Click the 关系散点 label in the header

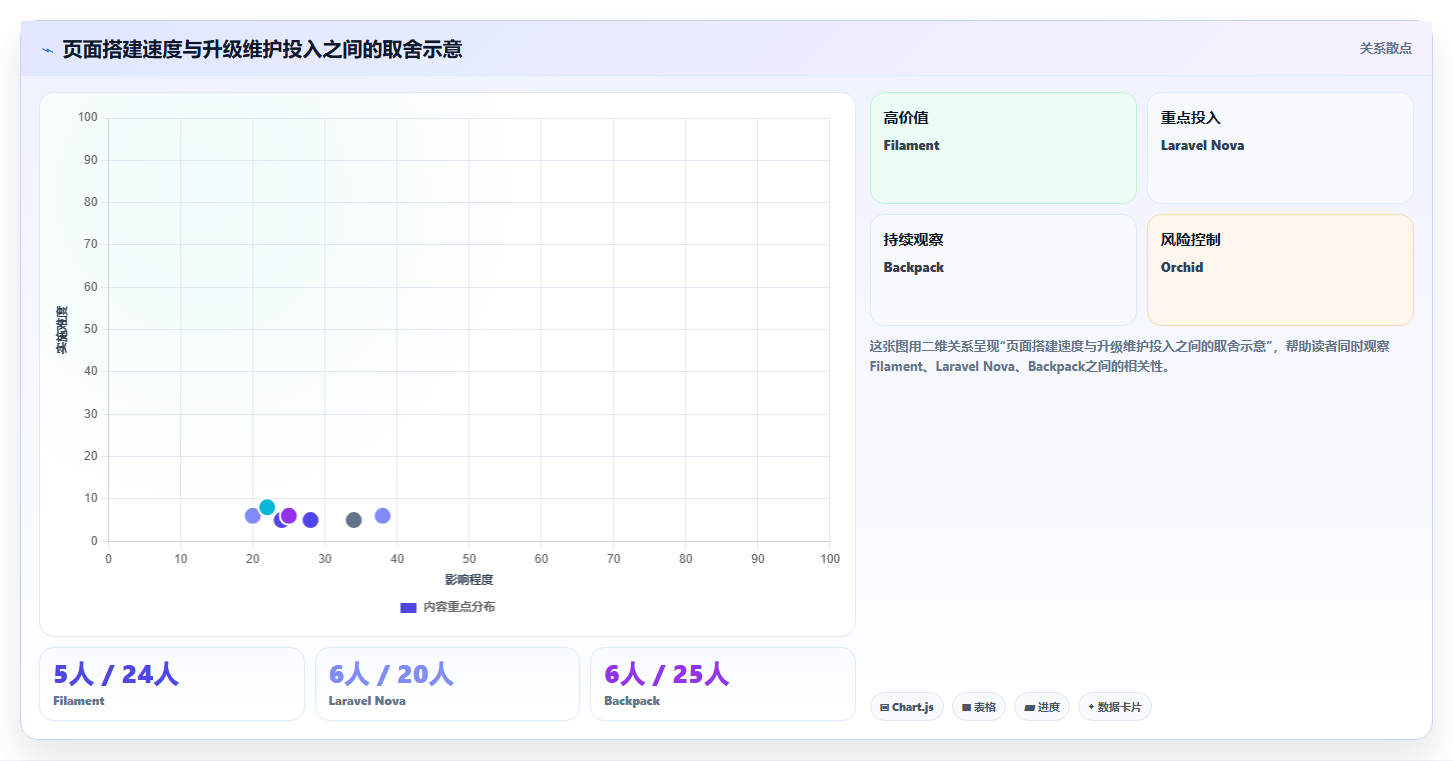(x=1386, y=48)
